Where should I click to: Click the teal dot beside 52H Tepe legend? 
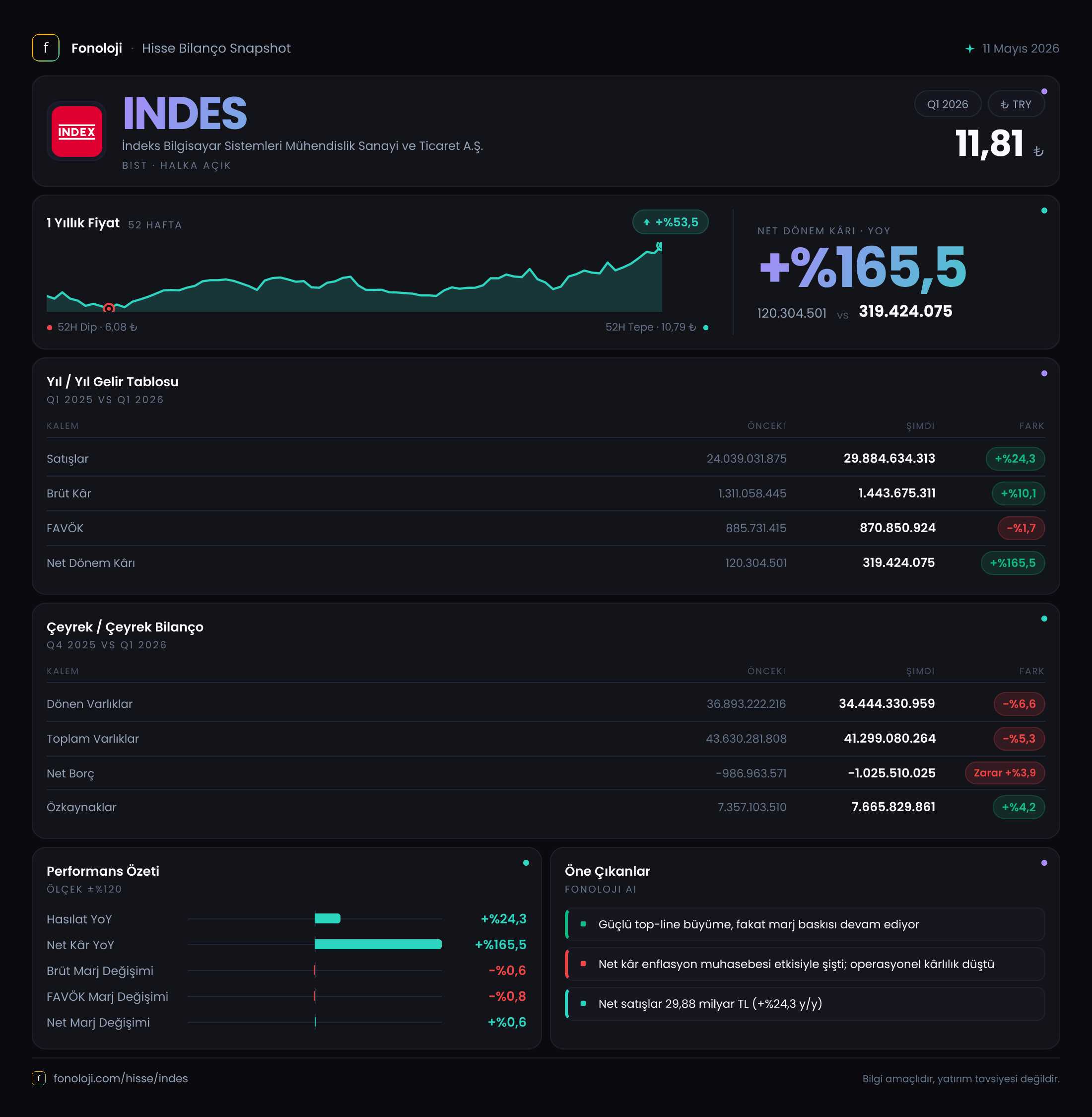pyautogui.click(x=705, y=328)
